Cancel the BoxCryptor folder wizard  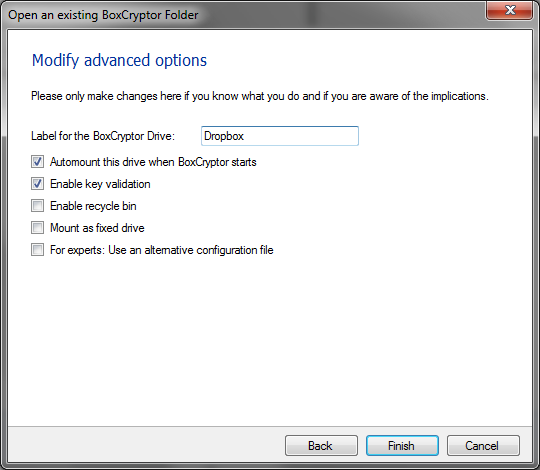483,446
